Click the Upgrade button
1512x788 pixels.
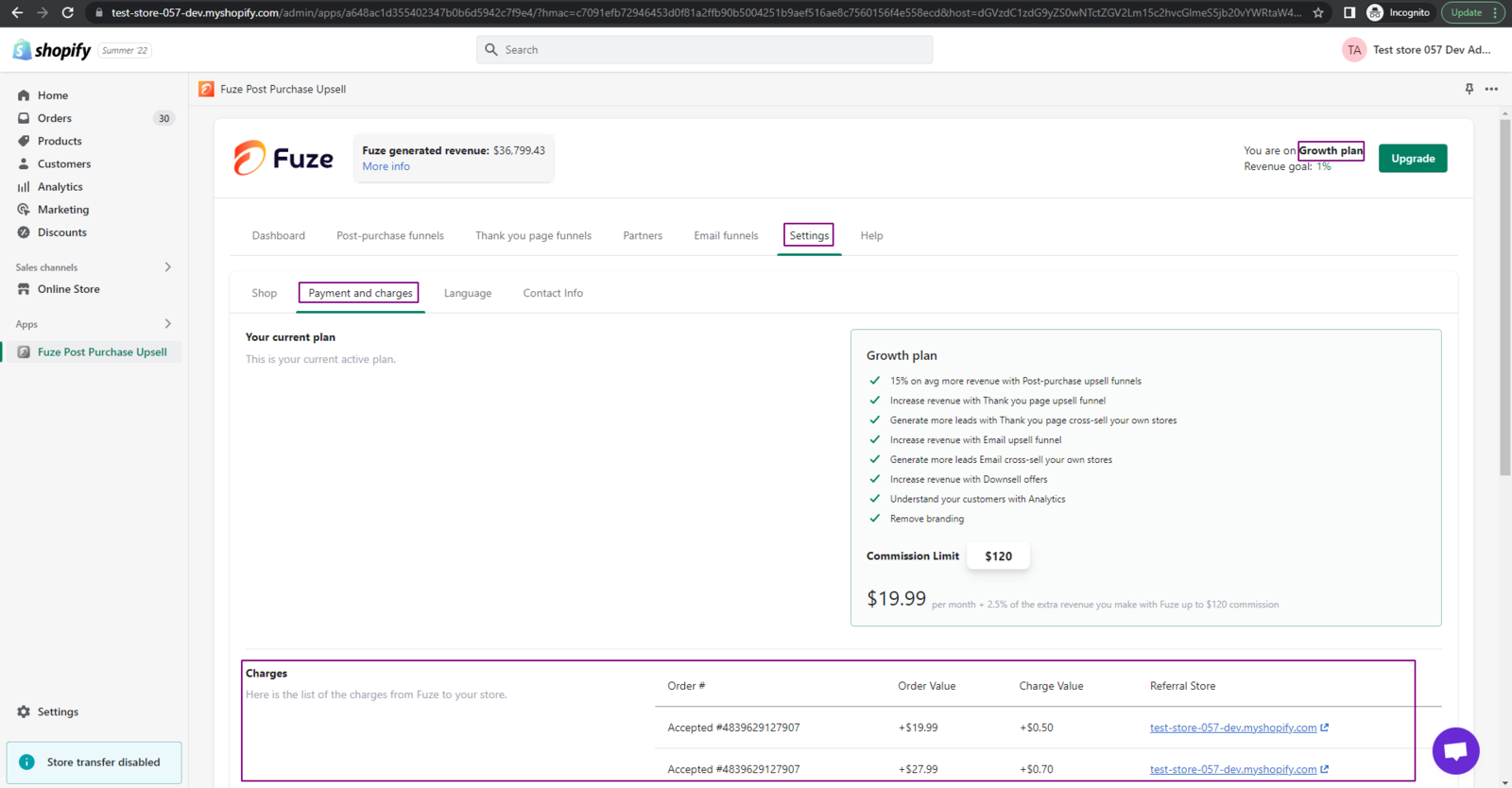point(1413,159)
